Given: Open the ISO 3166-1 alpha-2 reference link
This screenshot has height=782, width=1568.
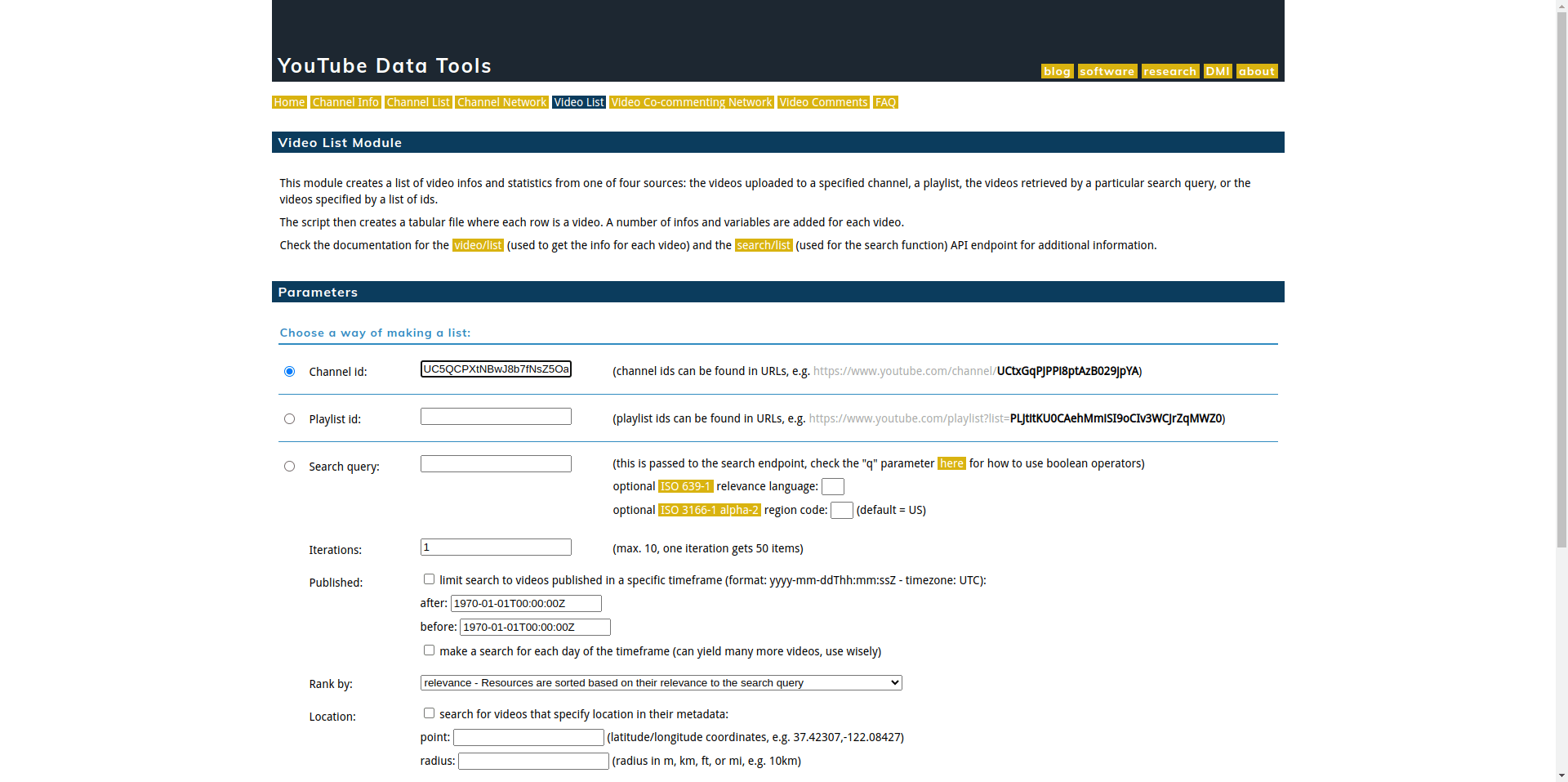Looking at the screenshot, I should tap(708, 510).
